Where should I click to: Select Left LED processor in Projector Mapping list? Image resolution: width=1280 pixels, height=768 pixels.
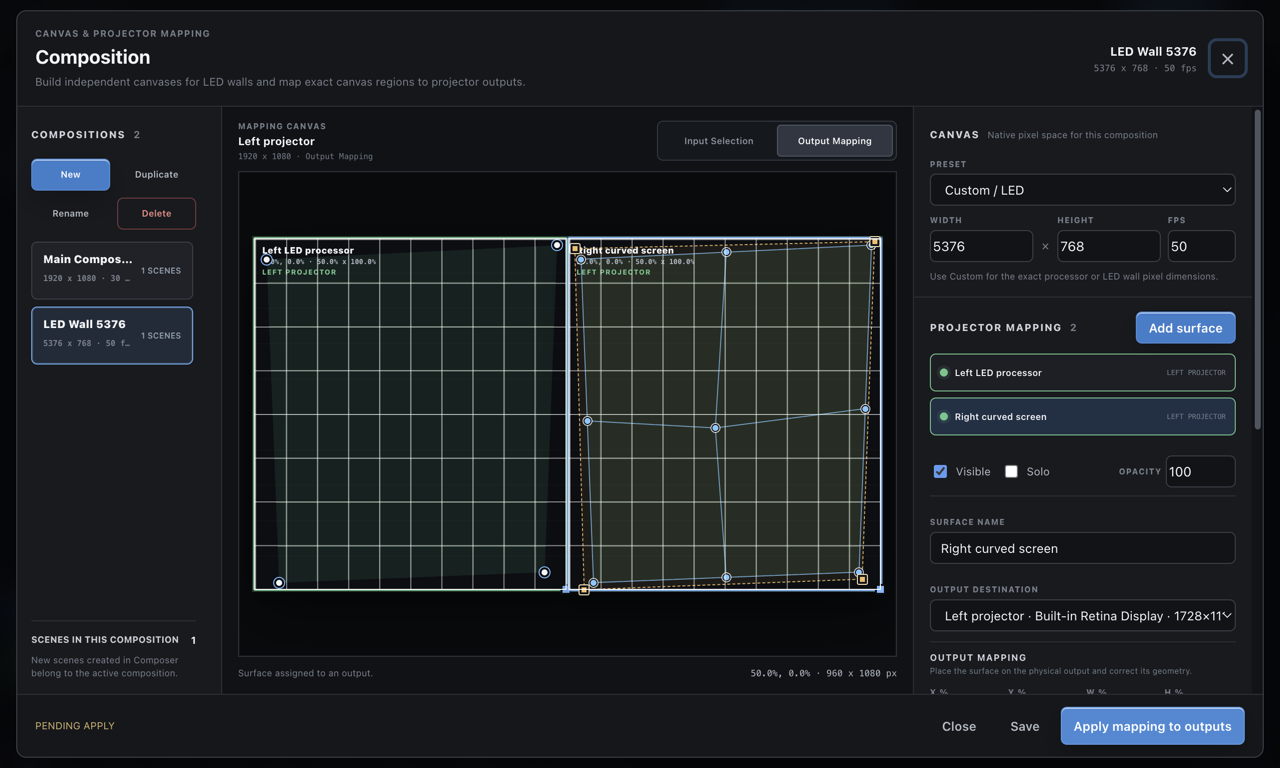coord(1082,372)
